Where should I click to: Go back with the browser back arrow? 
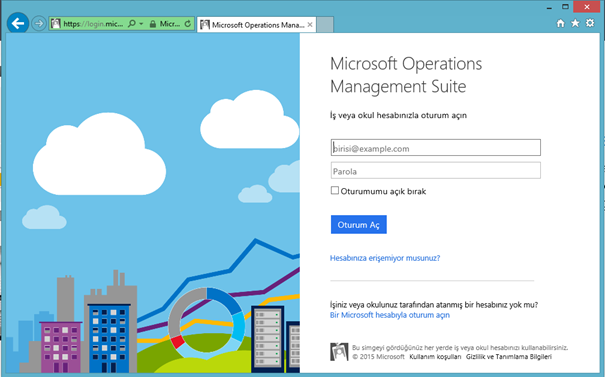pyautogui.click(x=18, y=24)
